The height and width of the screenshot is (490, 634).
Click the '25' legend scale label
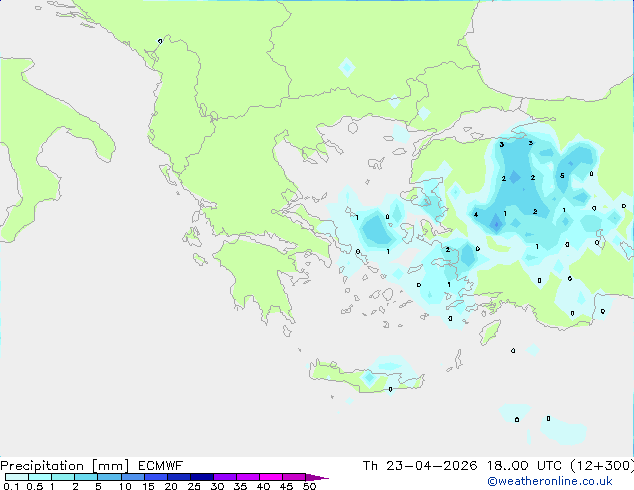(194, 486)
